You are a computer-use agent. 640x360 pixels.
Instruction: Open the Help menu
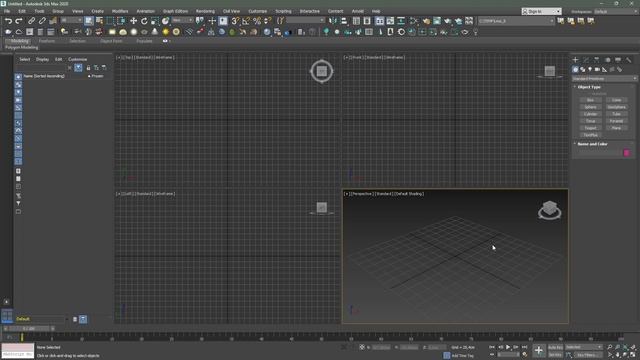pyautogui.click(x=376, y=11)
